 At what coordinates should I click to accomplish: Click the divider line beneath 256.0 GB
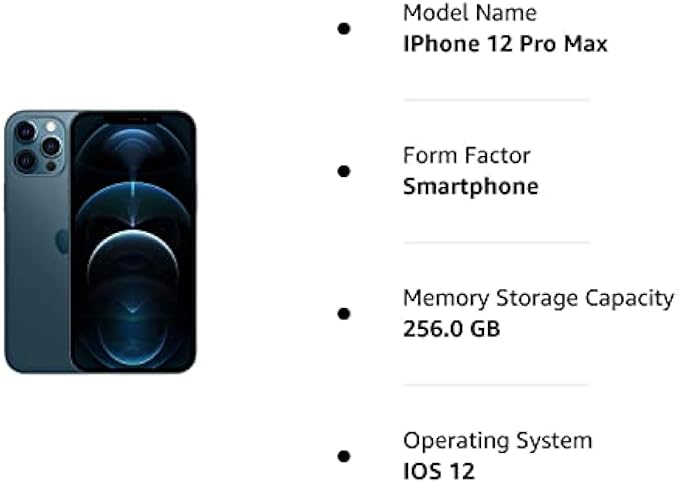click(x=496, y=384)
